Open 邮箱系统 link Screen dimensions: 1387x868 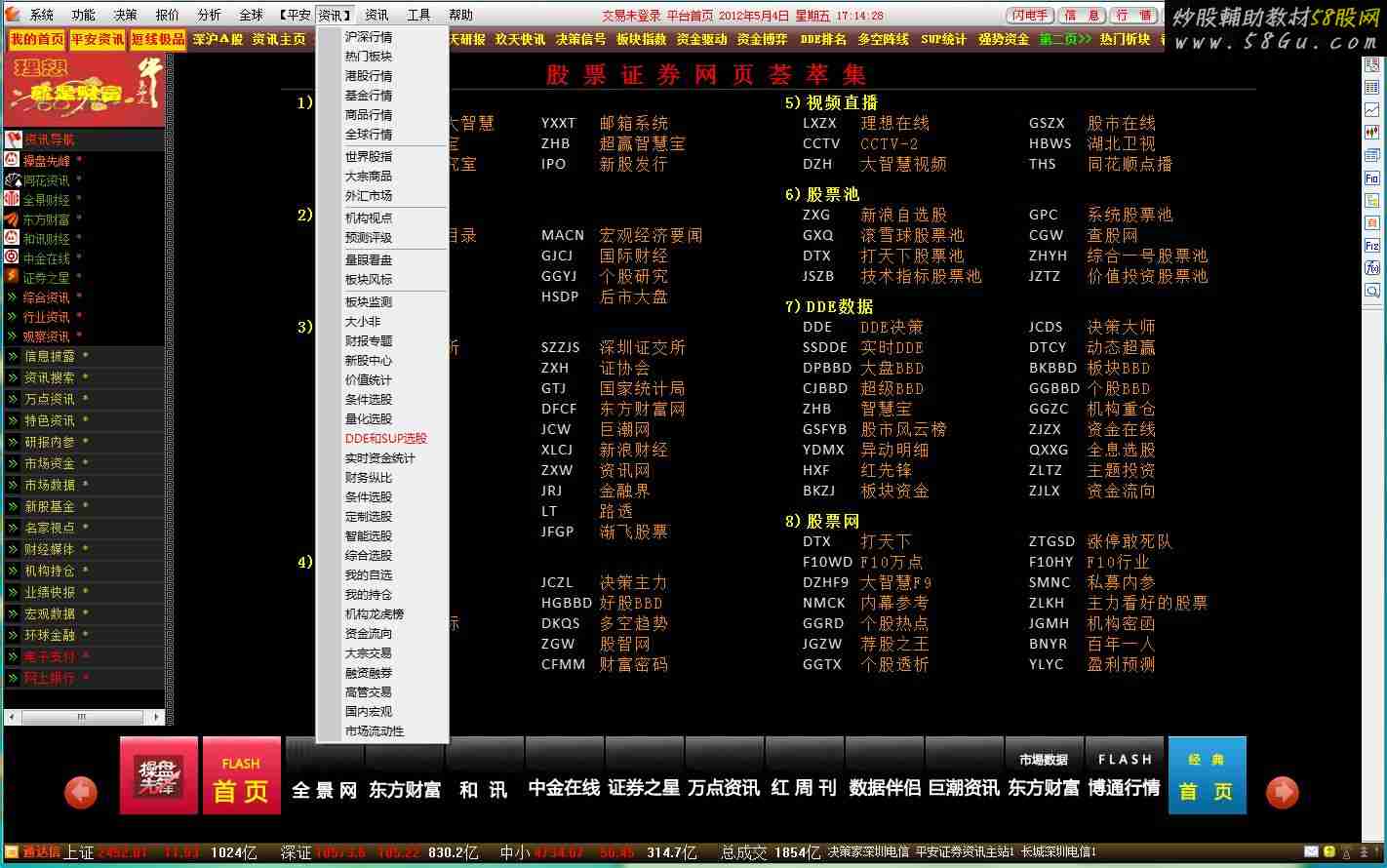point(634,123)
